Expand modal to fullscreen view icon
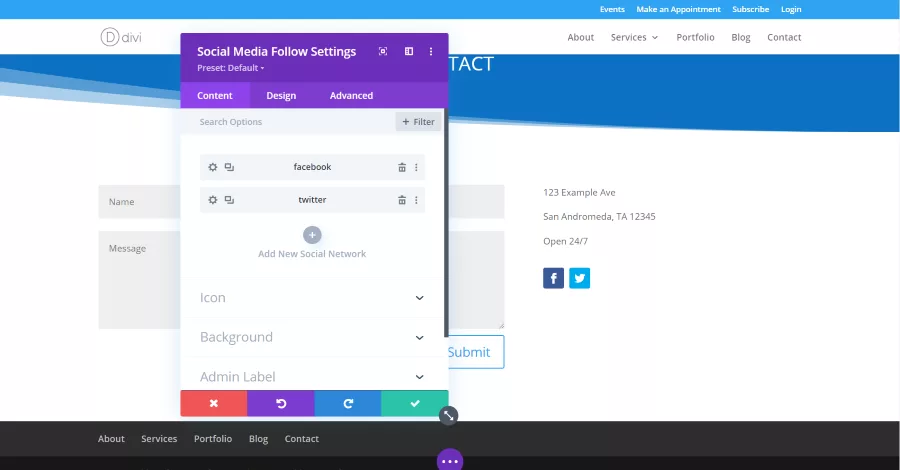 (x=383, y=51)
